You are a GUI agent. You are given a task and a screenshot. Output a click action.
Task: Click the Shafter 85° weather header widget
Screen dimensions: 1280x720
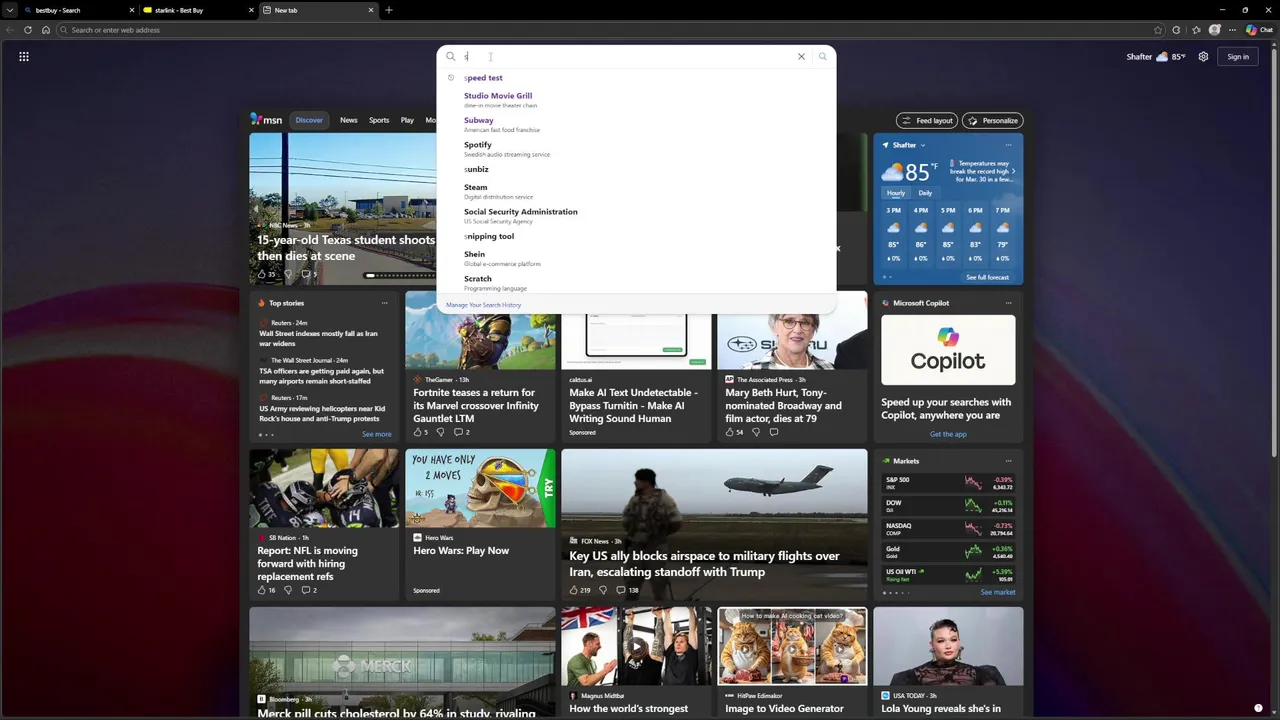tap(1156, 57)
